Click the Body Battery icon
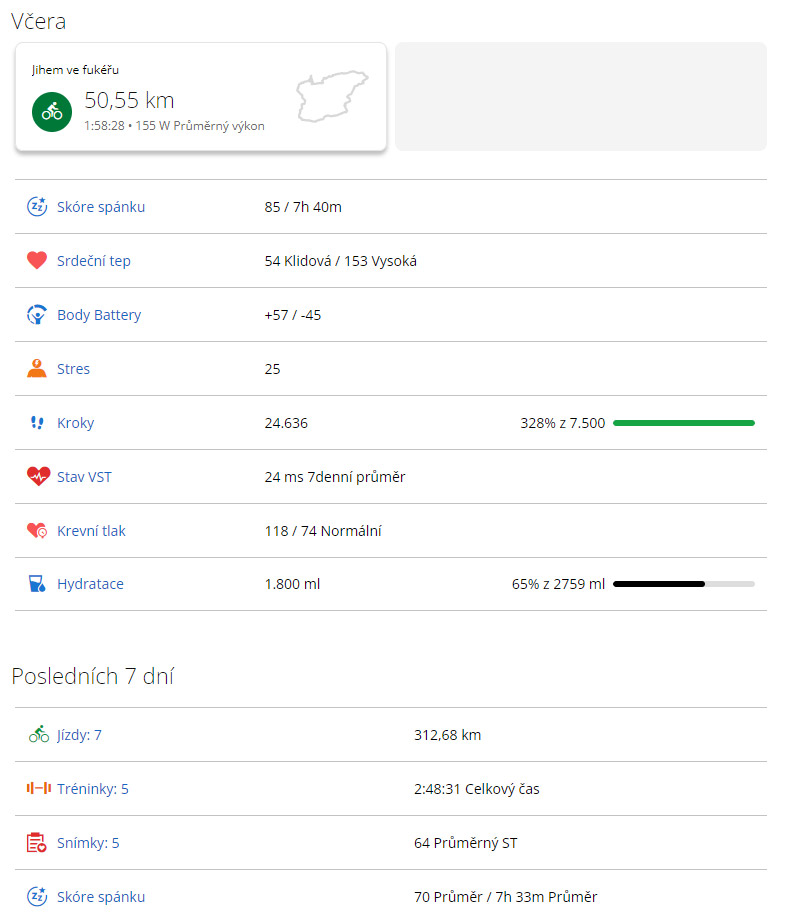 tap(37, 314)
